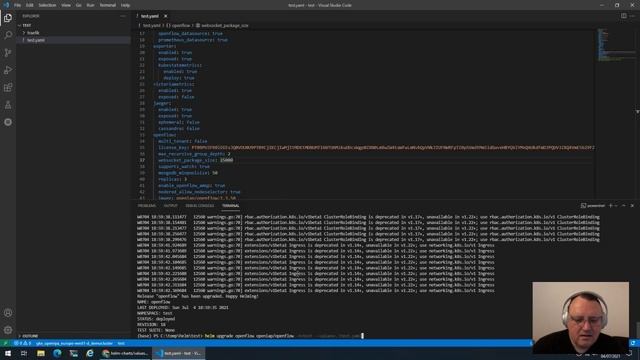Image resolution: width=640 pixels, height=360 pixels.
Task: Maximize the terminal panel with caret icon
Action: 624,206
